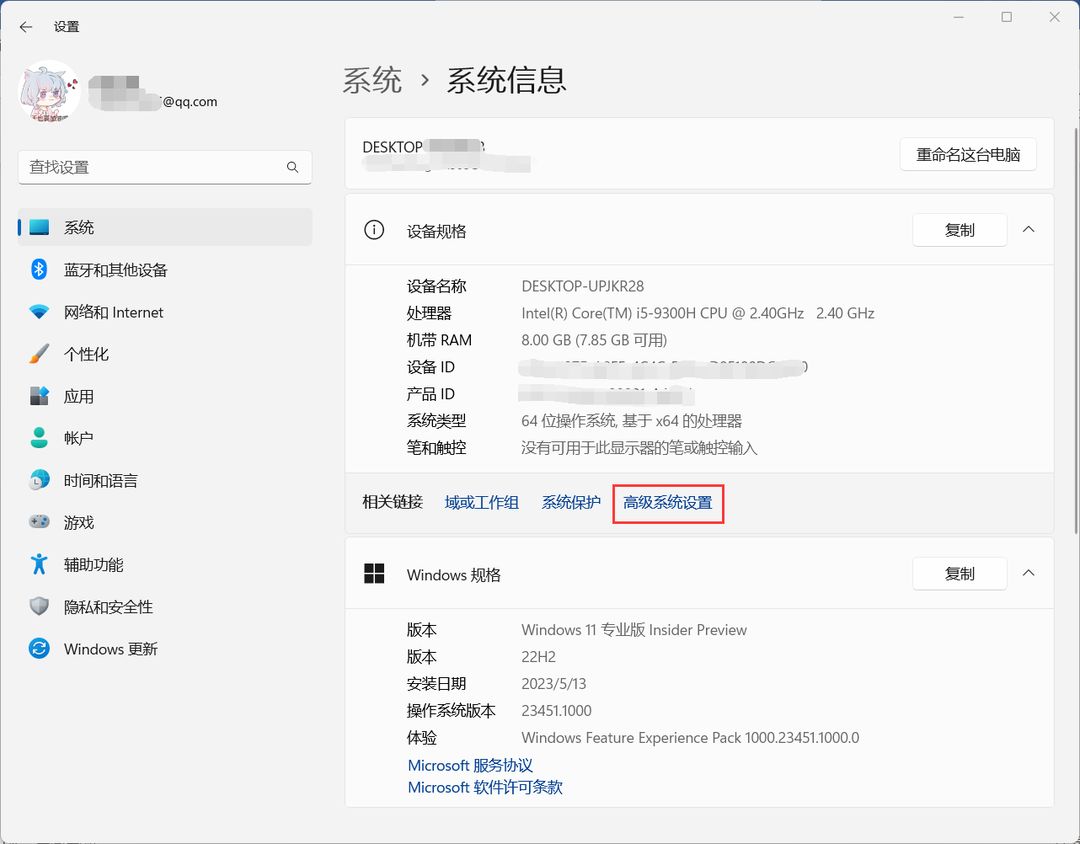Click the paintbrush icon for 个性化
Image resolution: width=1080 pixels, height=844 pixels.
[x=39, y=354]
